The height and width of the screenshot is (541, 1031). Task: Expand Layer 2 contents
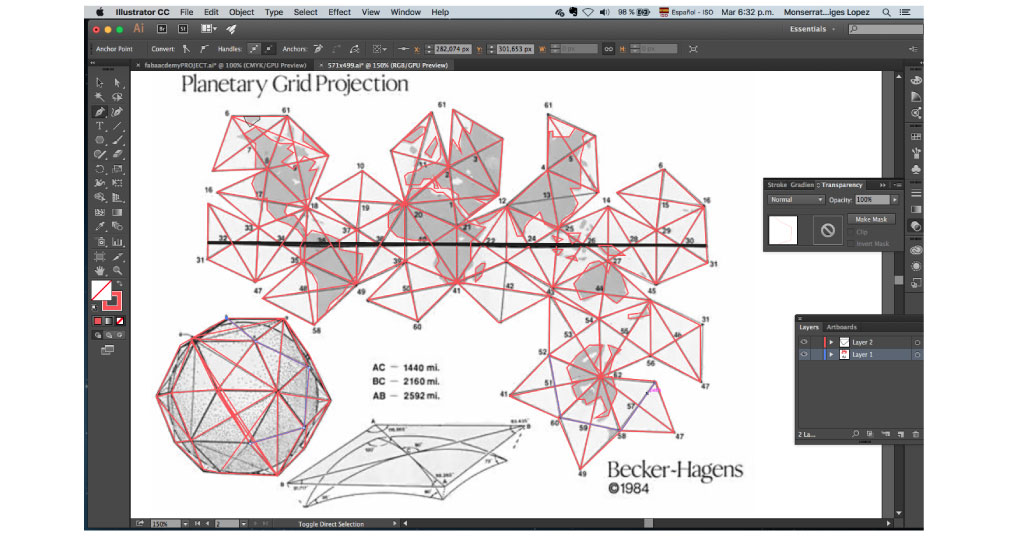click(831, 342)
